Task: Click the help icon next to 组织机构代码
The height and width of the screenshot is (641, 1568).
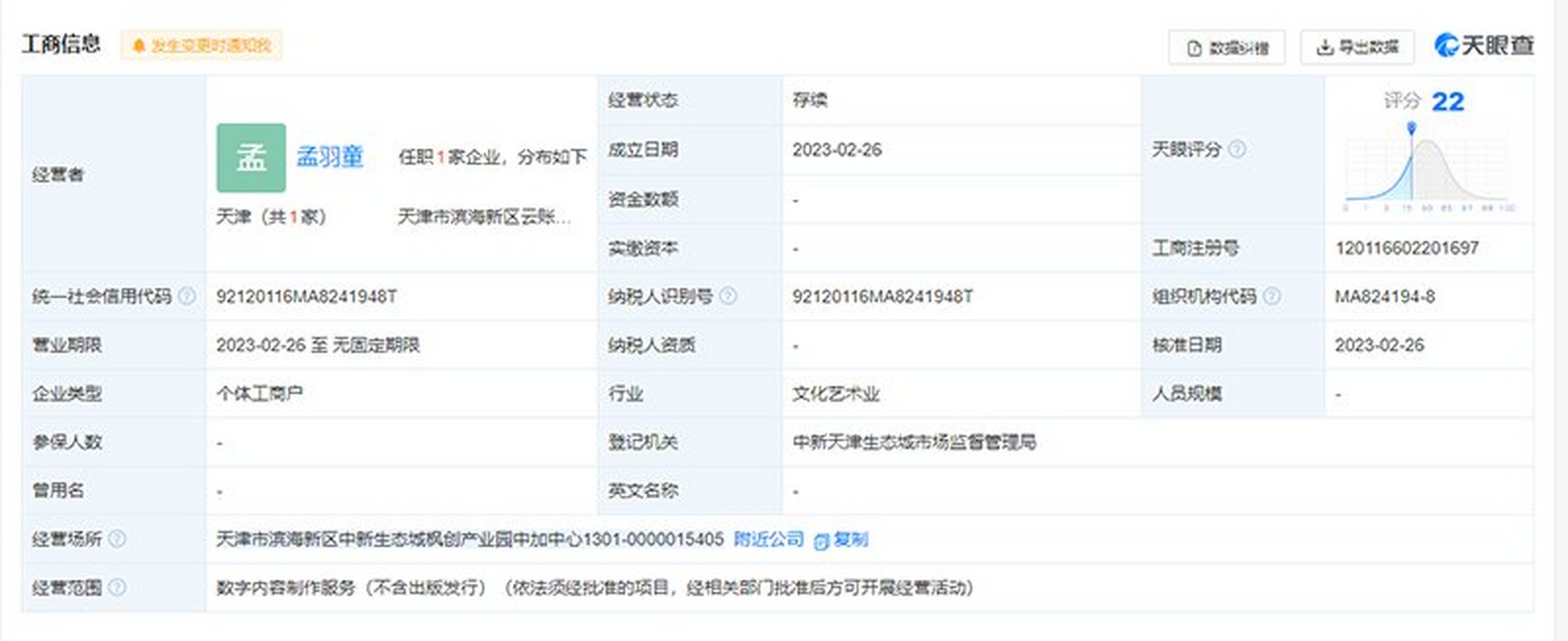Action: coord(1272,296)
